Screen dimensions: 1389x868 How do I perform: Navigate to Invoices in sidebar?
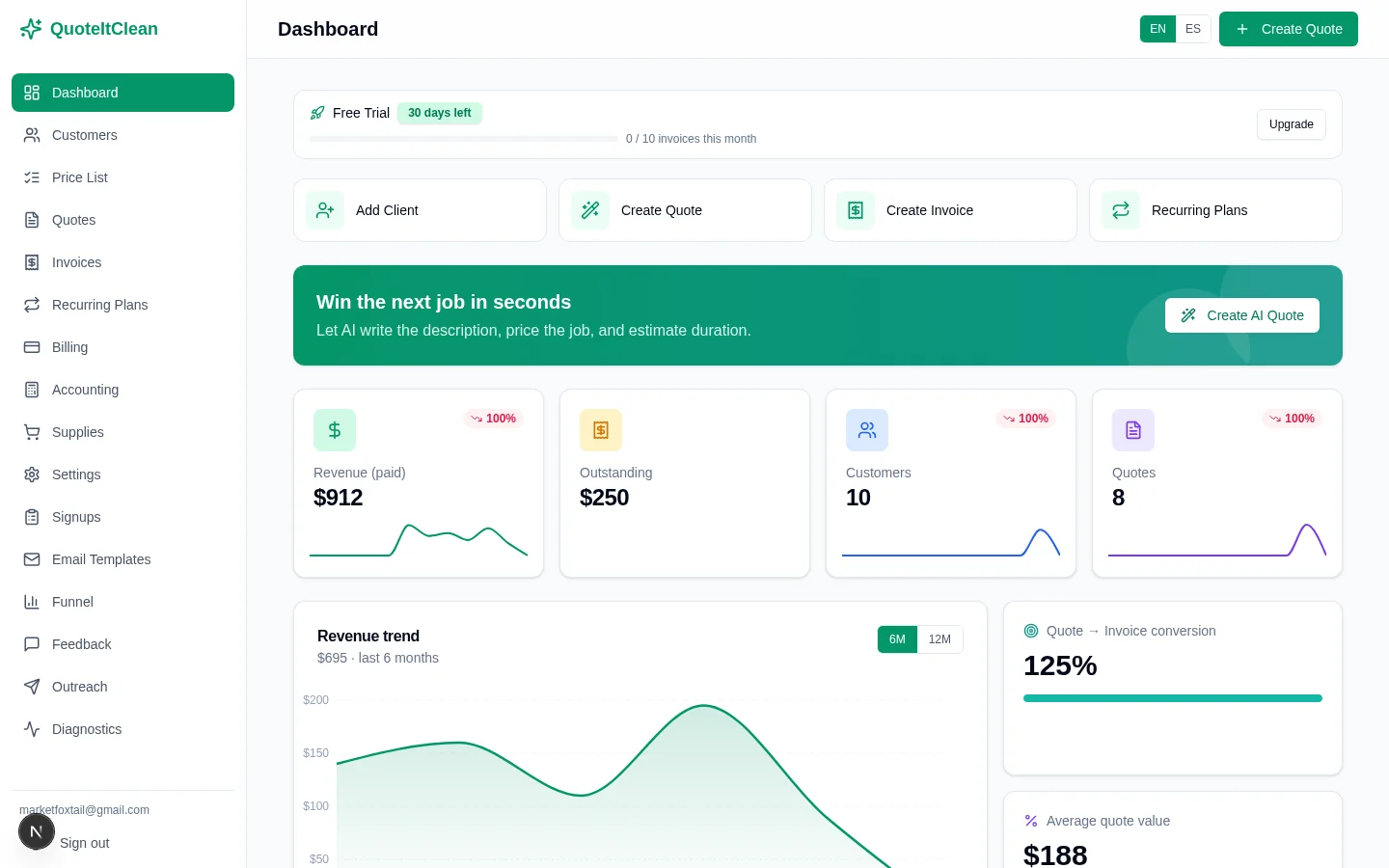123,262
